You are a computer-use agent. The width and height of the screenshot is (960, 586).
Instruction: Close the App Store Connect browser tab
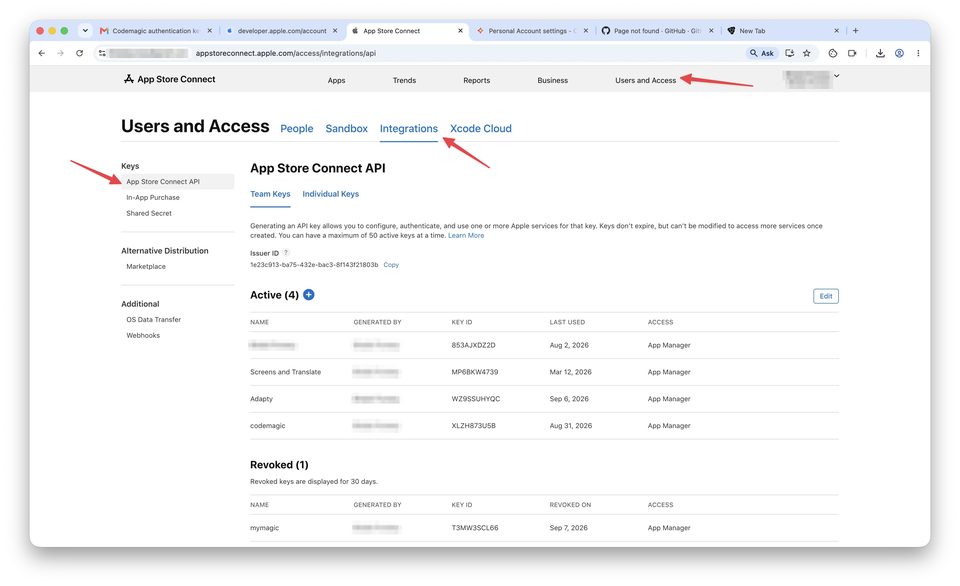pos(460,31)
